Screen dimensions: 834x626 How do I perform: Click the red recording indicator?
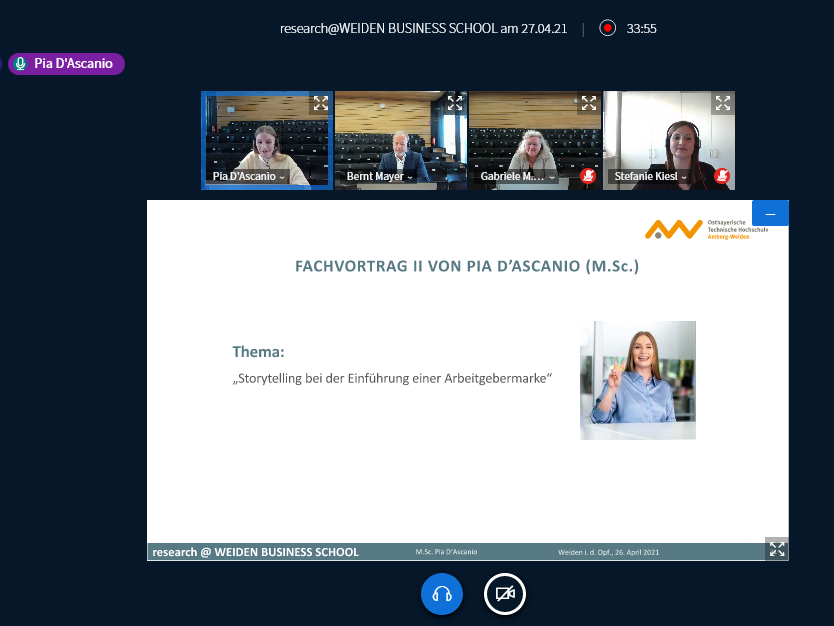click(607, 28)
